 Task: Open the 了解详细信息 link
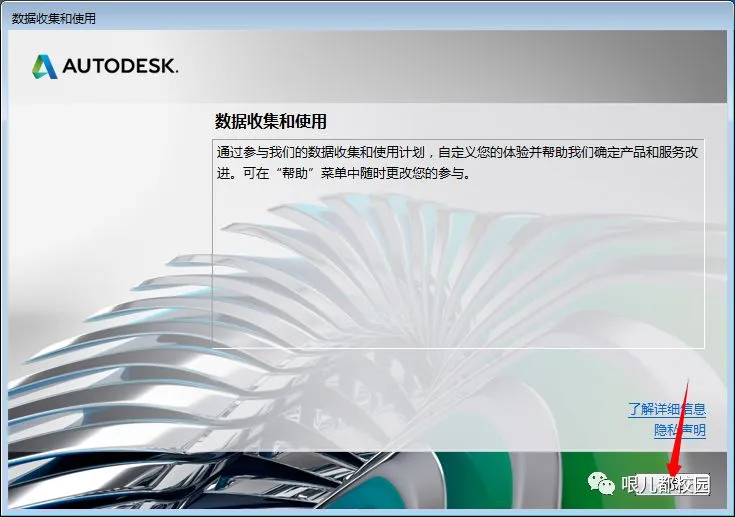pos(667,409)
